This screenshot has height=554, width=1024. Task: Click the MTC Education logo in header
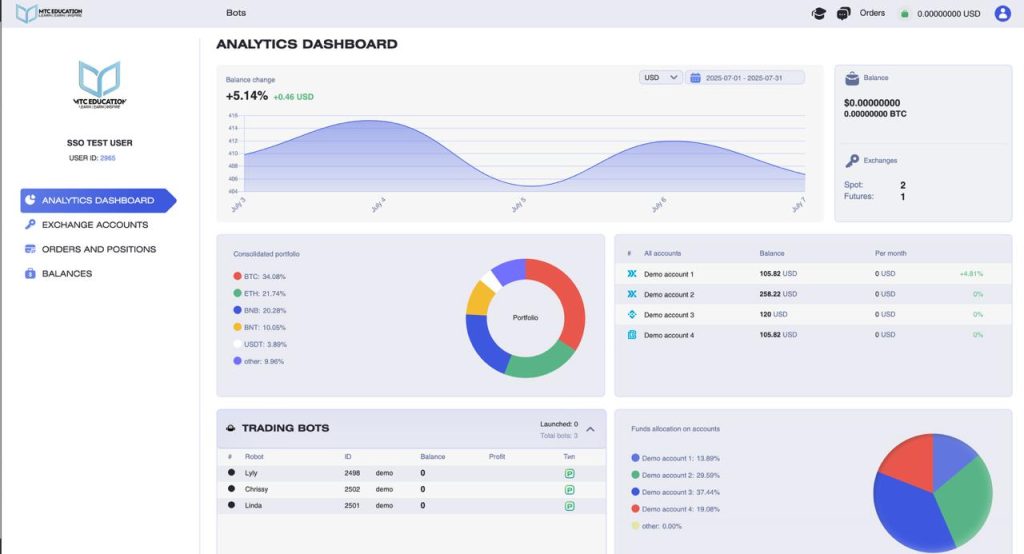[49, 13]
